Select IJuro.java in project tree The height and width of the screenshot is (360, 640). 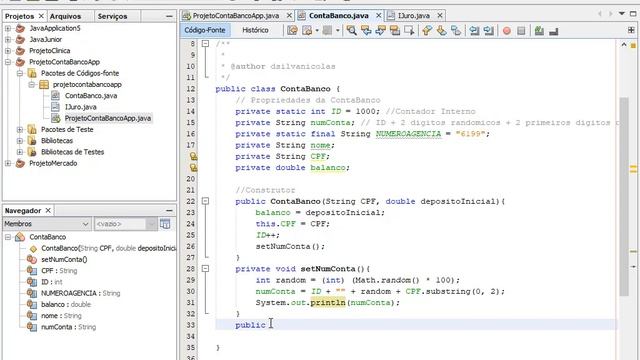[80, 107]
